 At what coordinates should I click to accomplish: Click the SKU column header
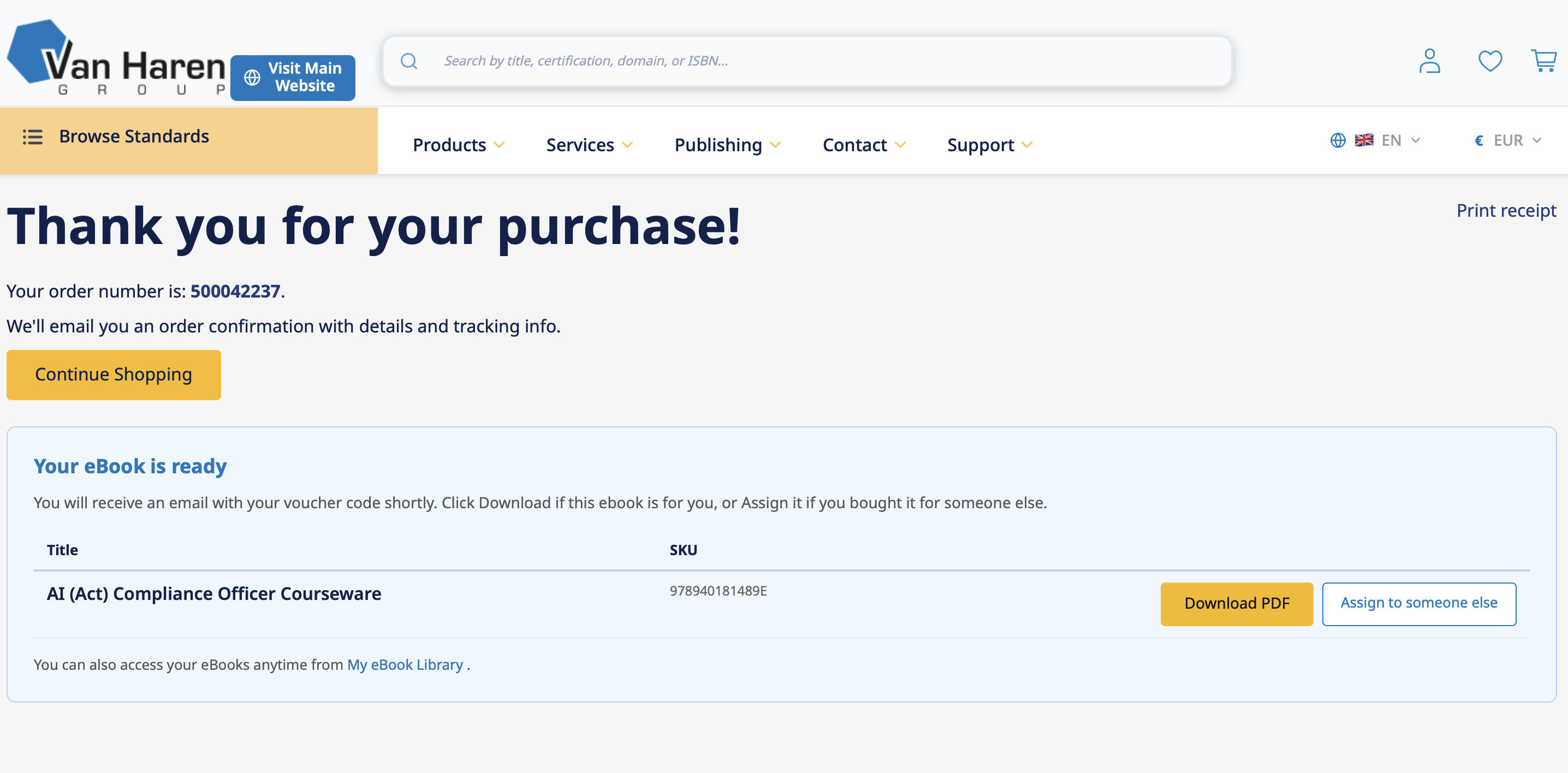coord(684,550)
